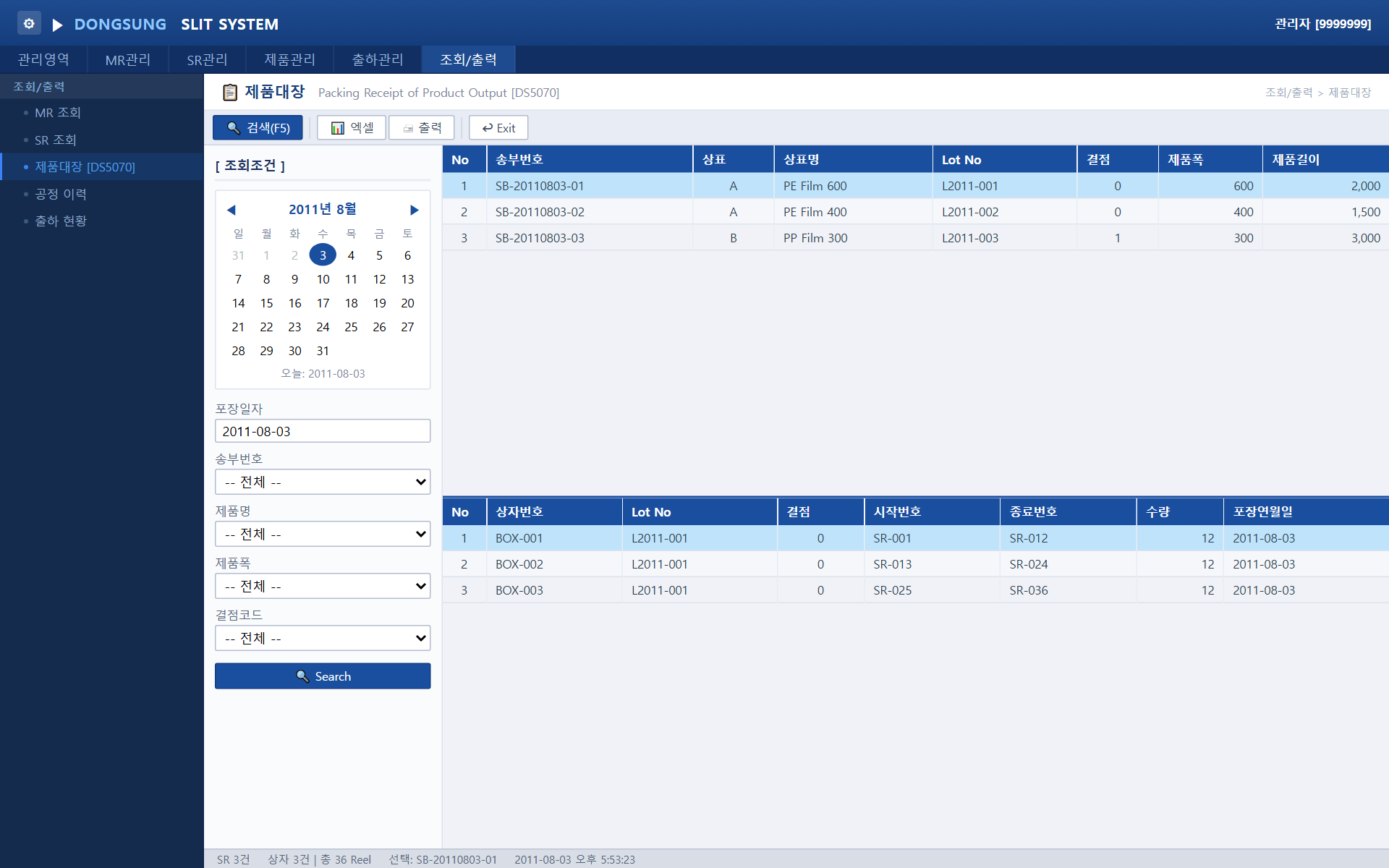1389x868 pixels.
Task: Click the blue Search button below the filters
Action: [x=323, y=676]
